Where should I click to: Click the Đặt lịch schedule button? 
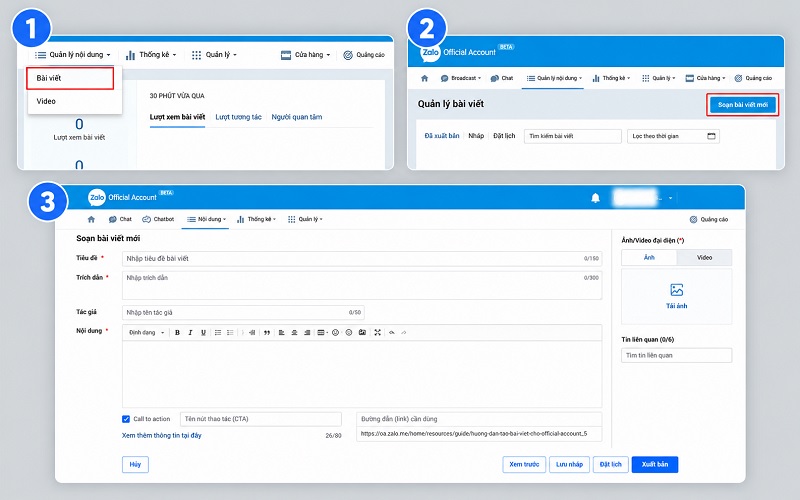[x=611, y=464]
